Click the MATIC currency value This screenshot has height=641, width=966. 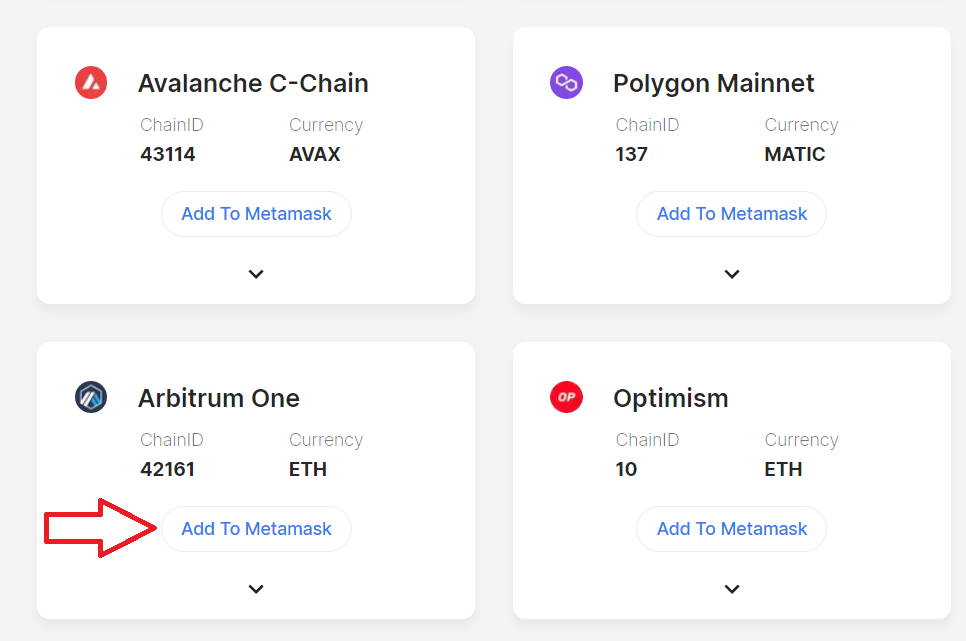point(795,154)
